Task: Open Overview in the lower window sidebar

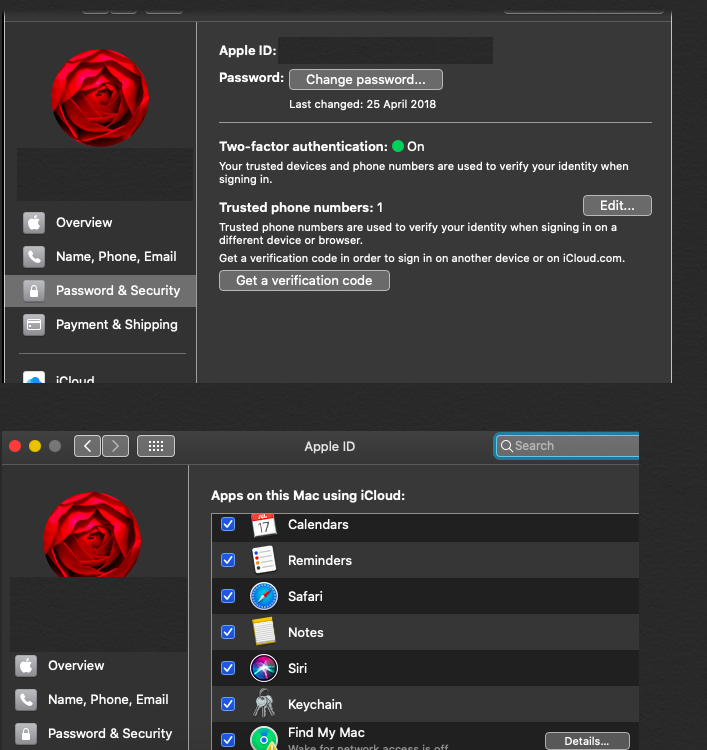Action: [x=95, y=665]
